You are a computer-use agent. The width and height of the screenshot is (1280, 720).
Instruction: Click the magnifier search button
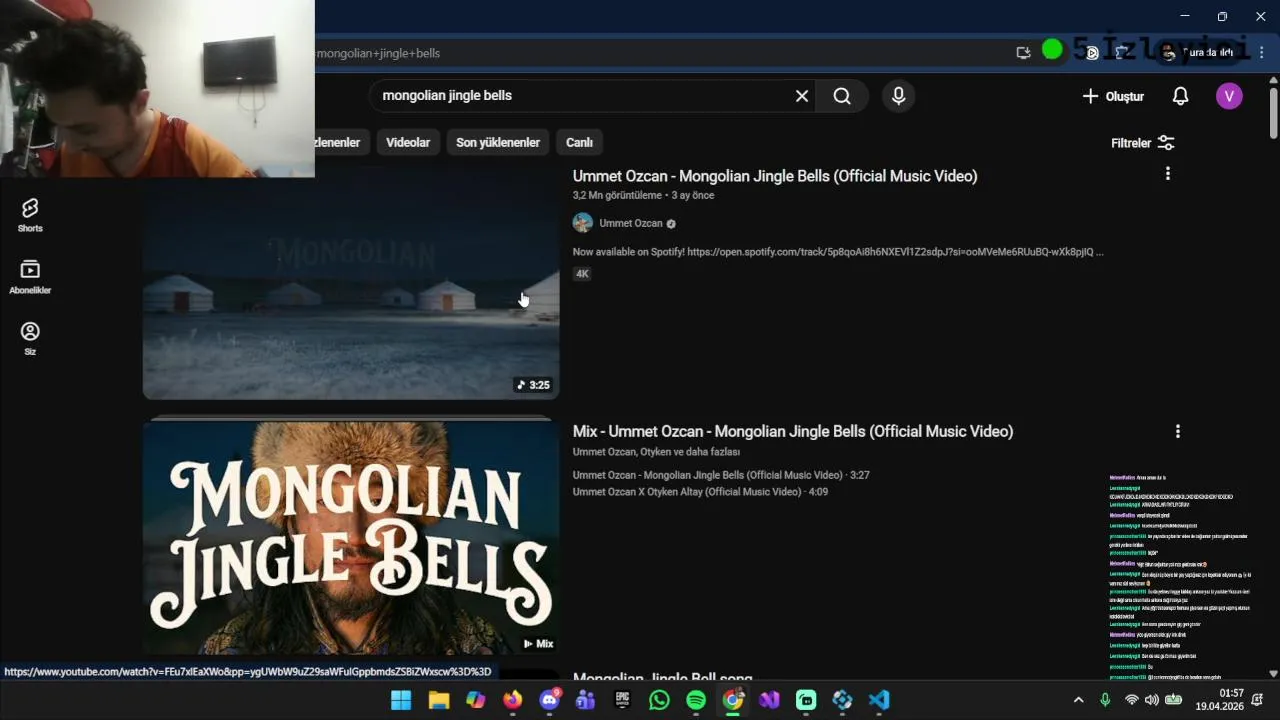click(842, 96)
